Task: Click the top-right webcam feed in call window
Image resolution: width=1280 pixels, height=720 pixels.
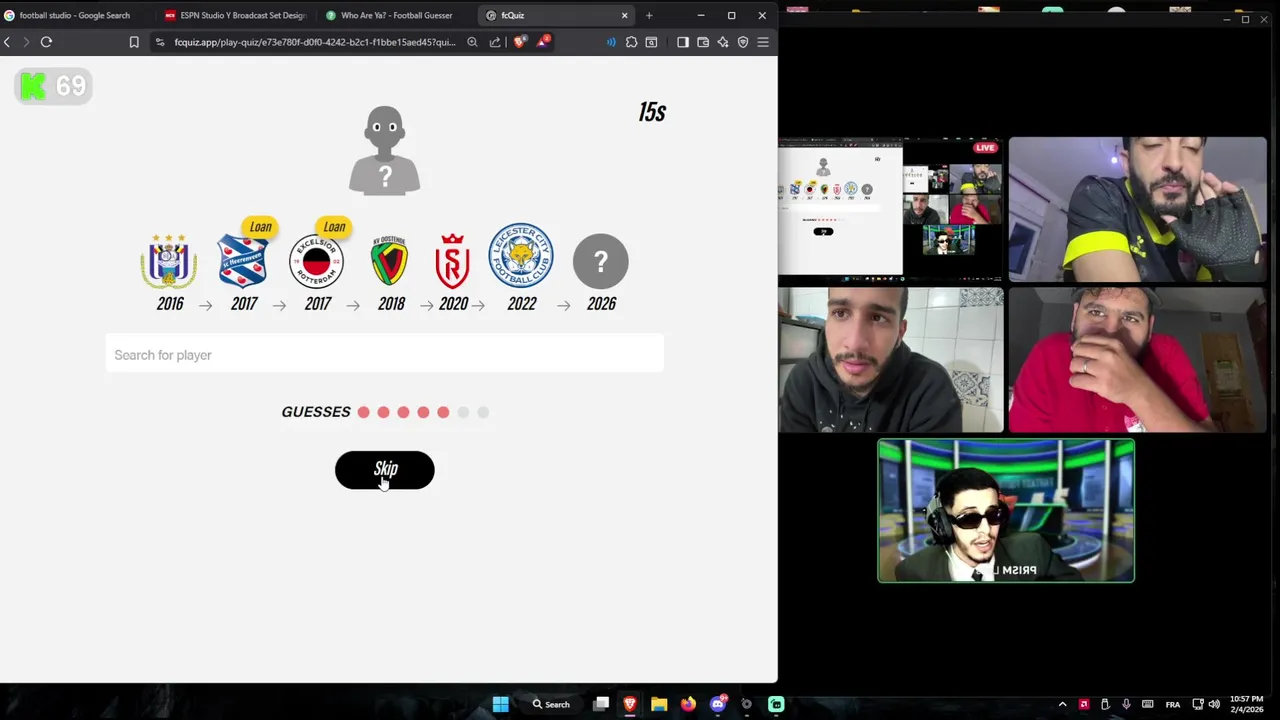Action: tap(1137, 209)
